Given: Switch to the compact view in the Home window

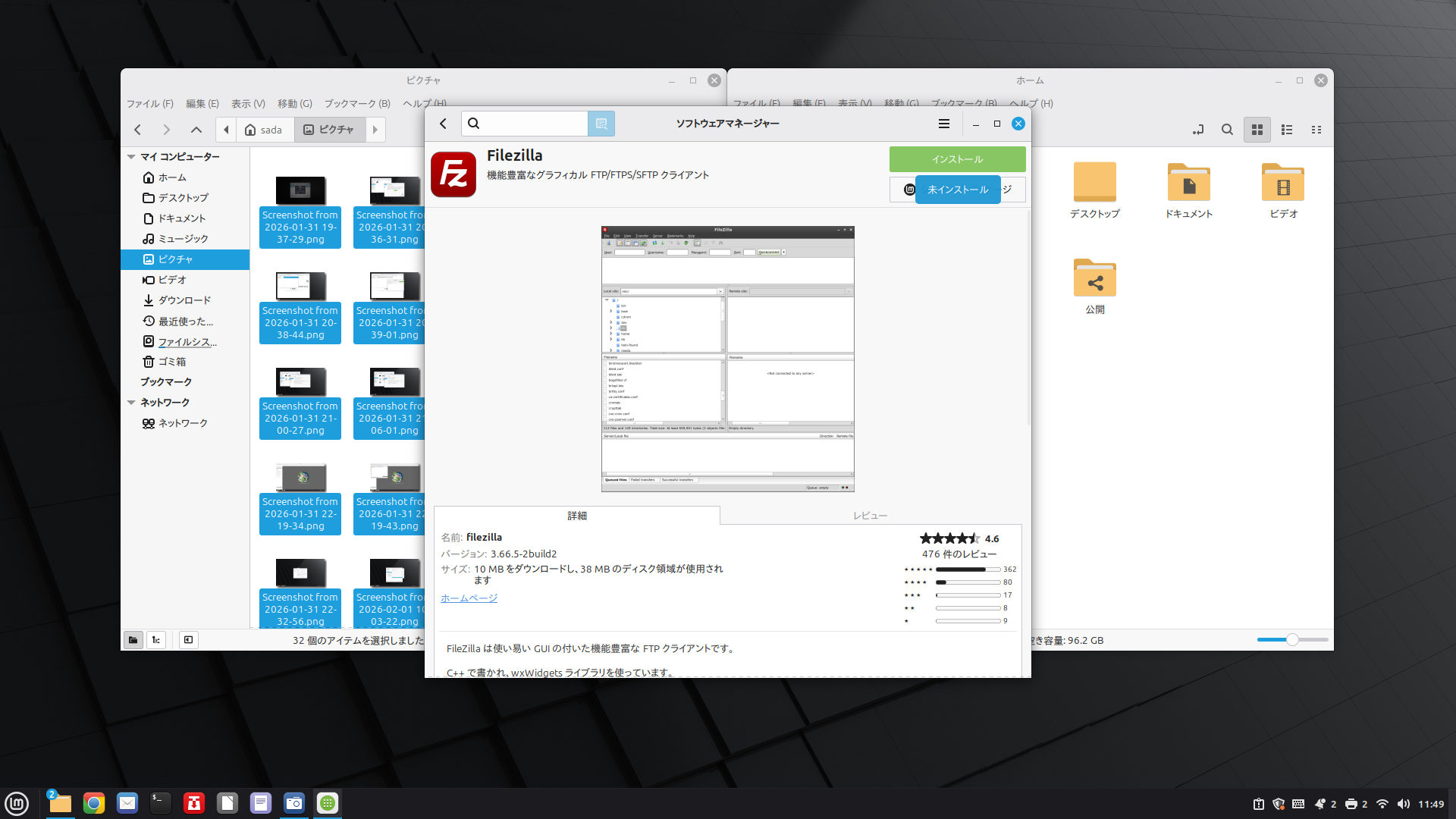Looking at the screenshot, I should pyautogui.click(x=1316, y=130).
